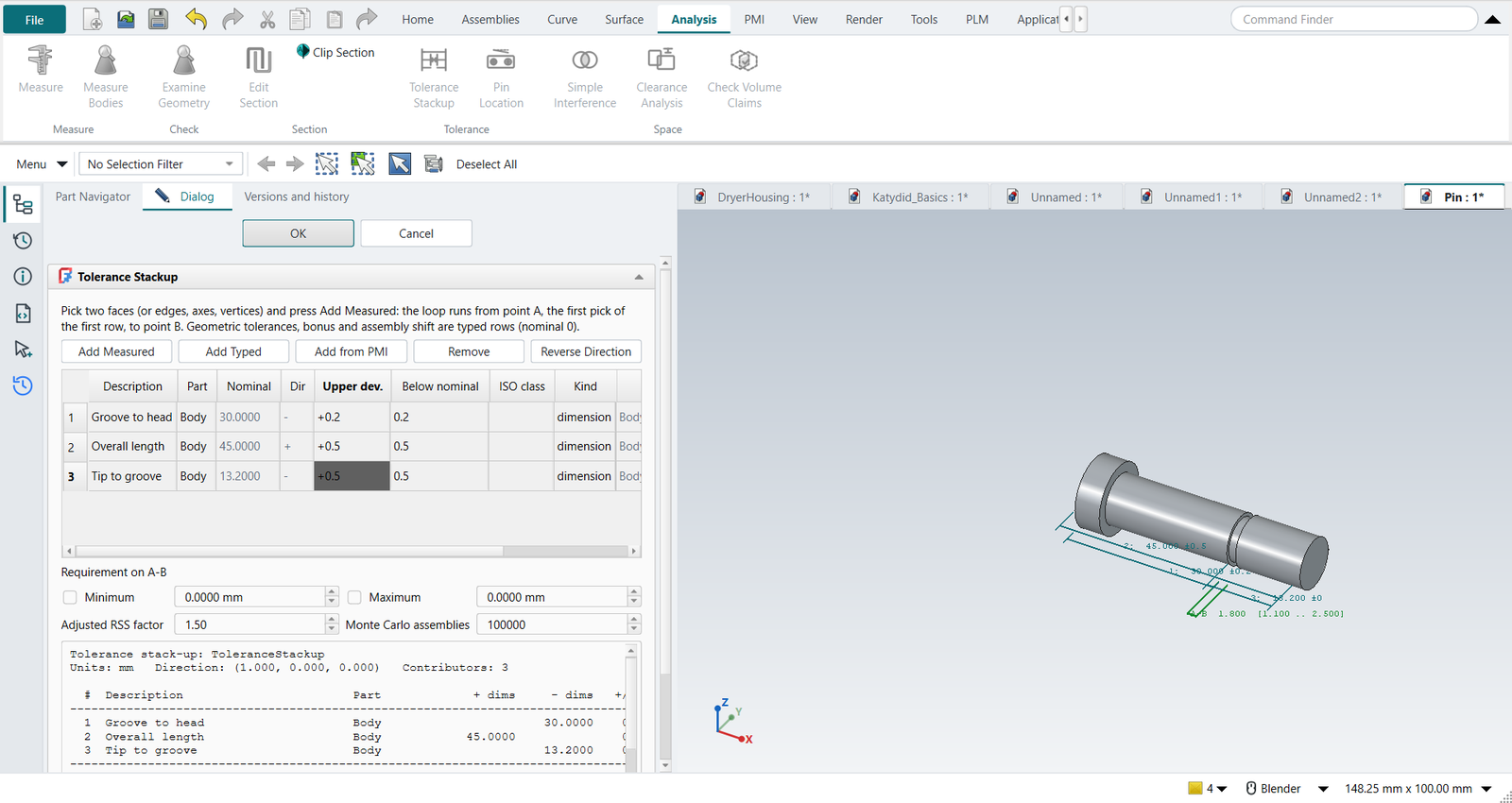
Task: Collapse the Tolerance Stackup section
Action: (639, 277)
